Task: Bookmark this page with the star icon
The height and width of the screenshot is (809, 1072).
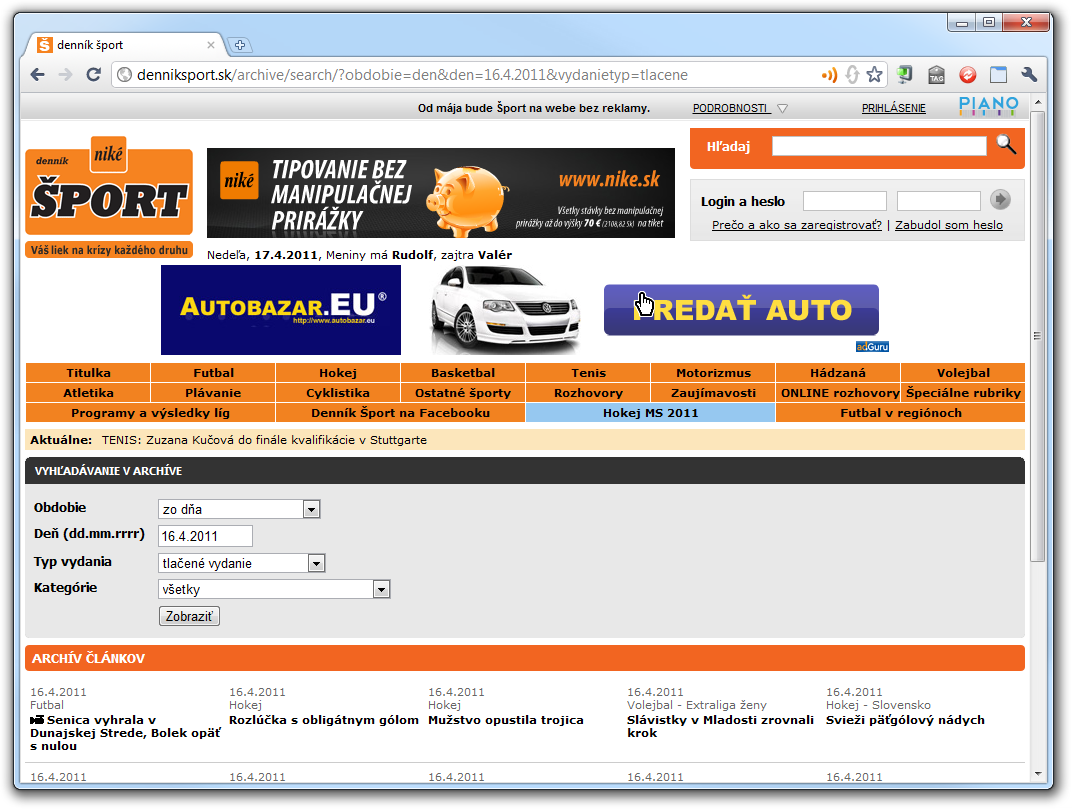Action: pos(875,75)
